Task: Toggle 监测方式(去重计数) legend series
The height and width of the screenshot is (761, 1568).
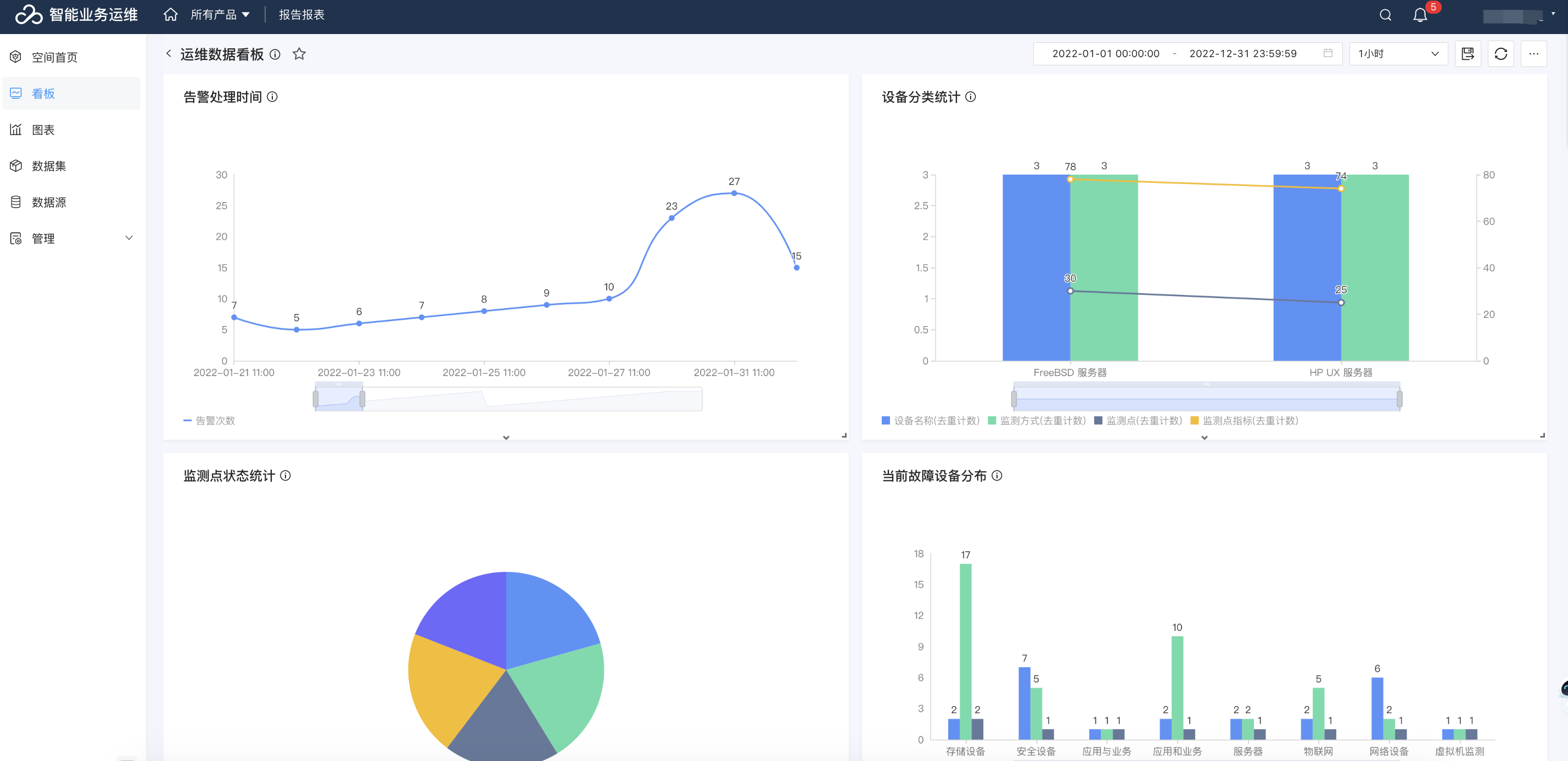Action: 1037,421
